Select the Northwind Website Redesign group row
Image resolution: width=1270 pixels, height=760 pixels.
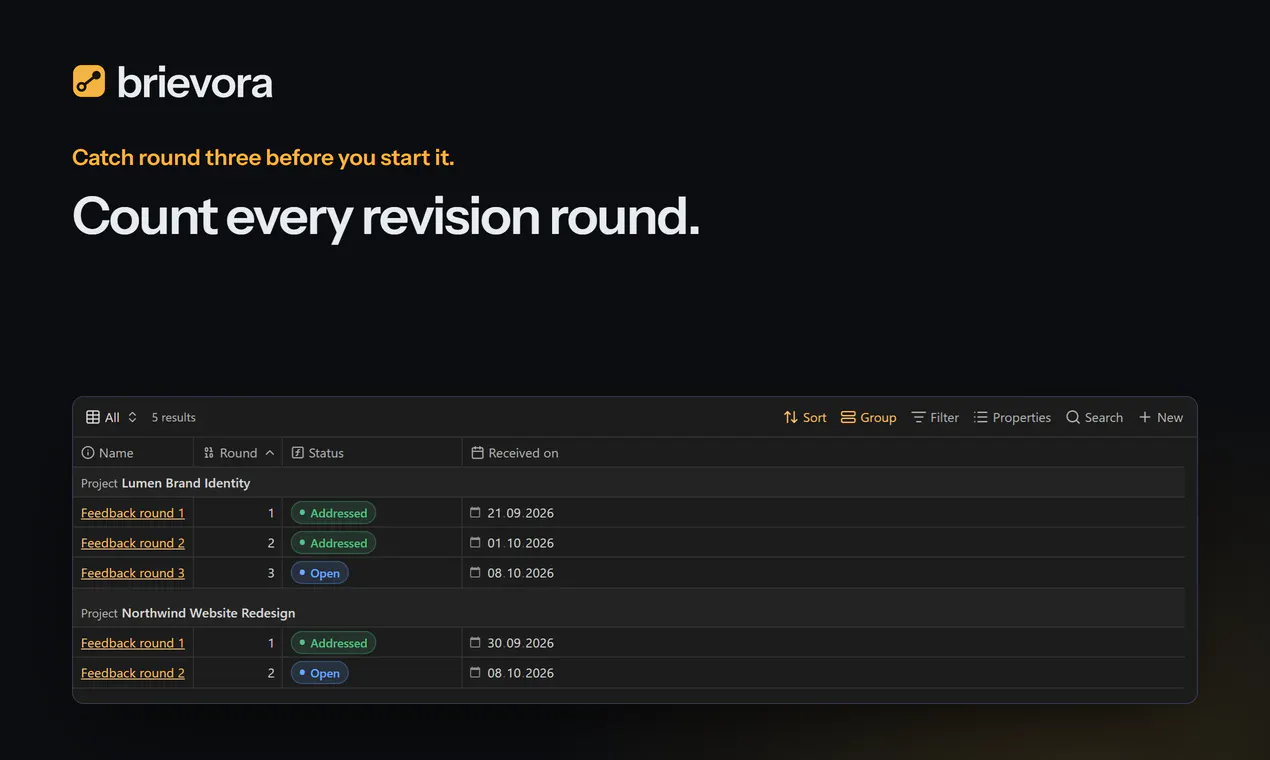click(x=629, y=613)
